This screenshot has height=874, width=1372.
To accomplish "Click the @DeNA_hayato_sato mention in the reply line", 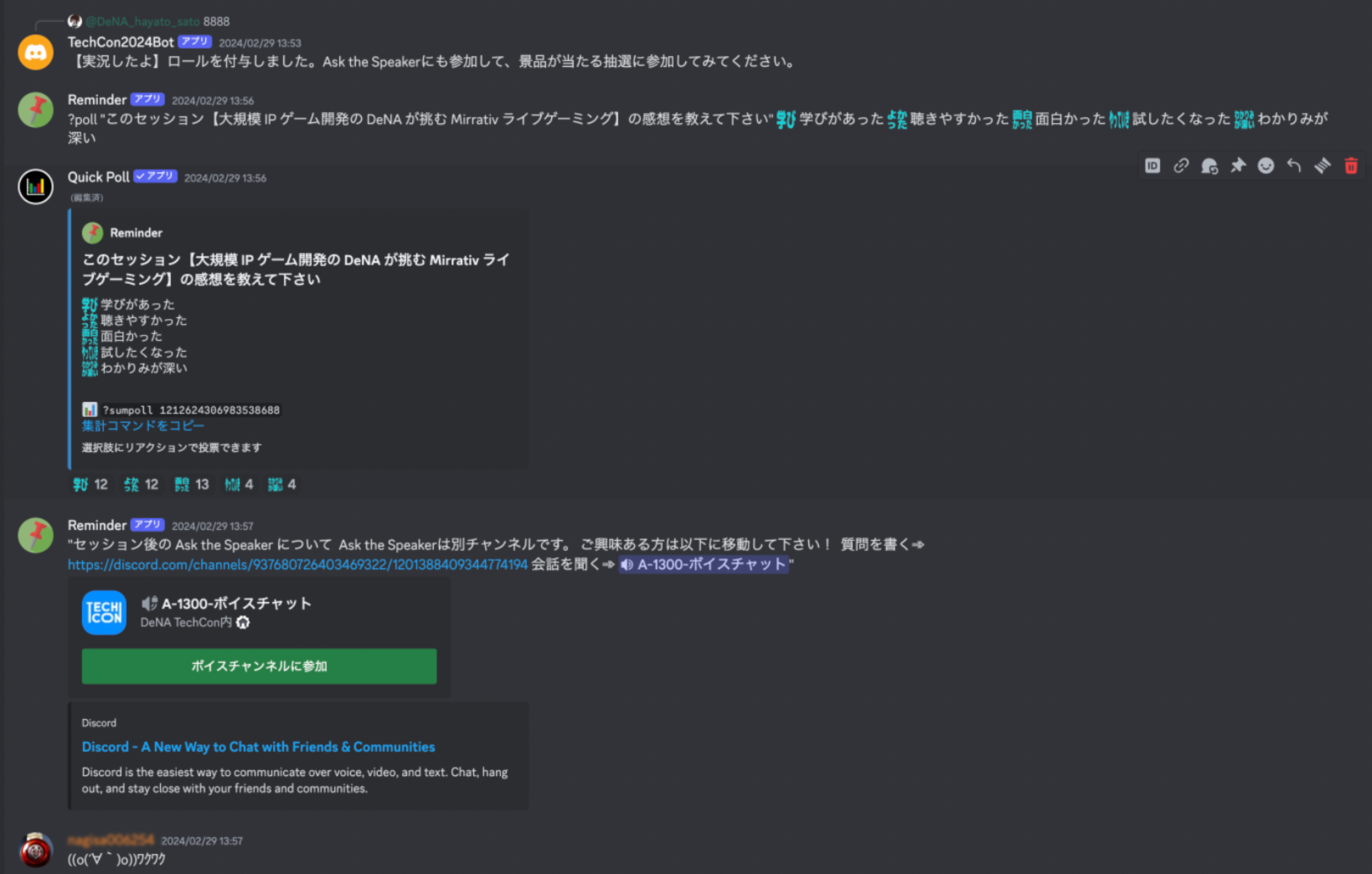I will pyautogui.click(x=142, y=21).
